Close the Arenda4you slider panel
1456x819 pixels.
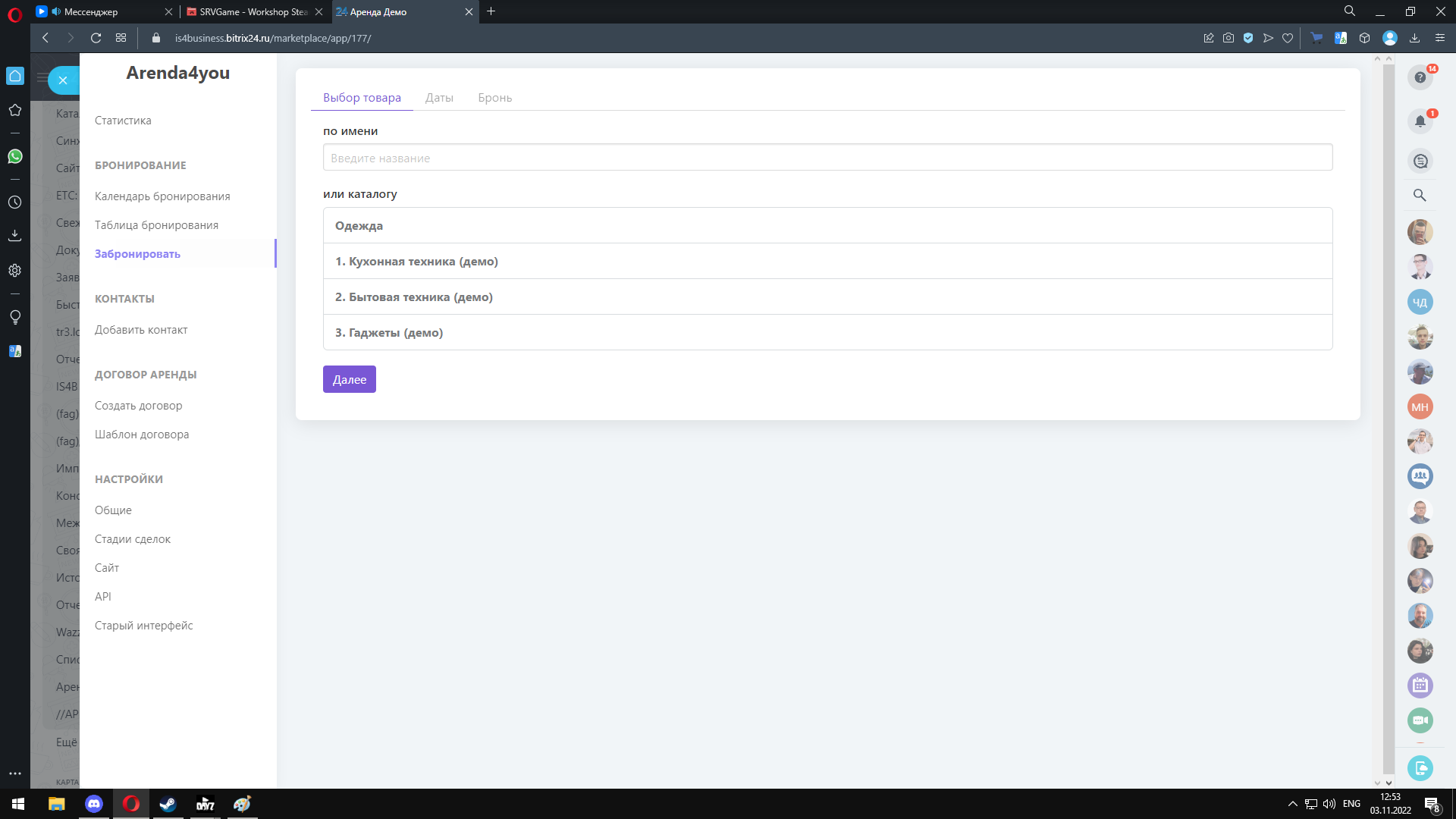click(63, 80)
